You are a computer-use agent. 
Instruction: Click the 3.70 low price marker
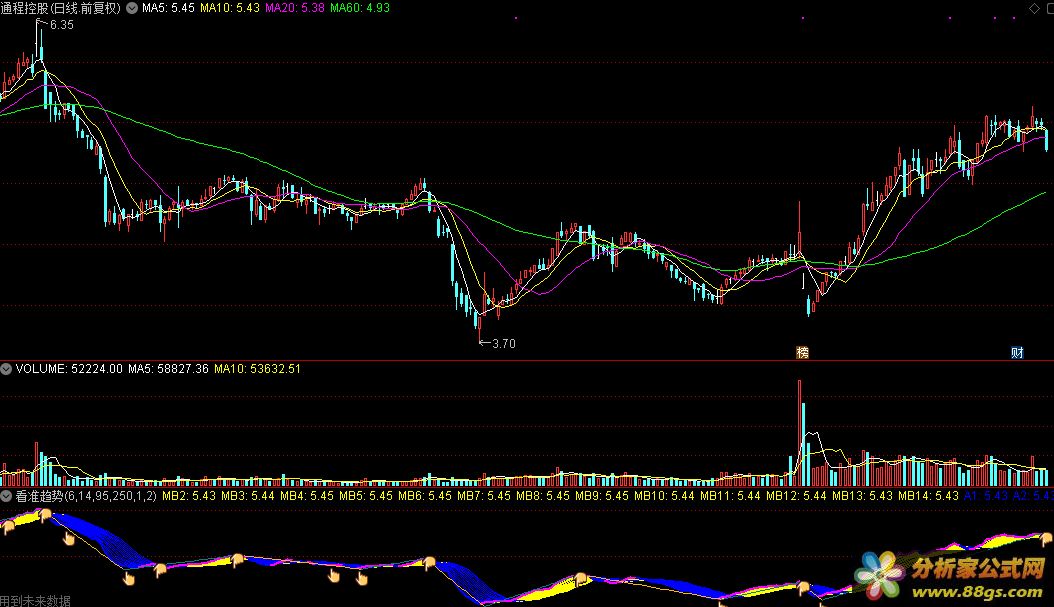point(503,343)
